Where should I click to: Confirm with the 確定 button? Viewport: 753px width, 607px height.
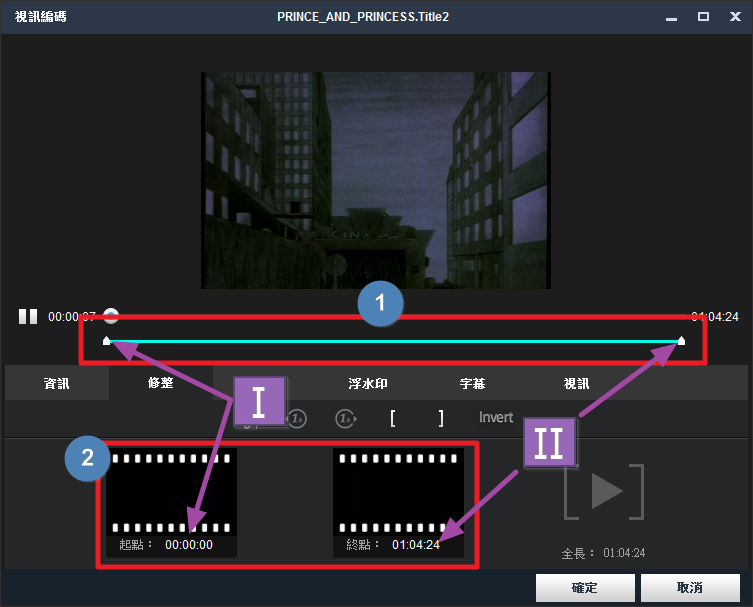pos(585,587)
